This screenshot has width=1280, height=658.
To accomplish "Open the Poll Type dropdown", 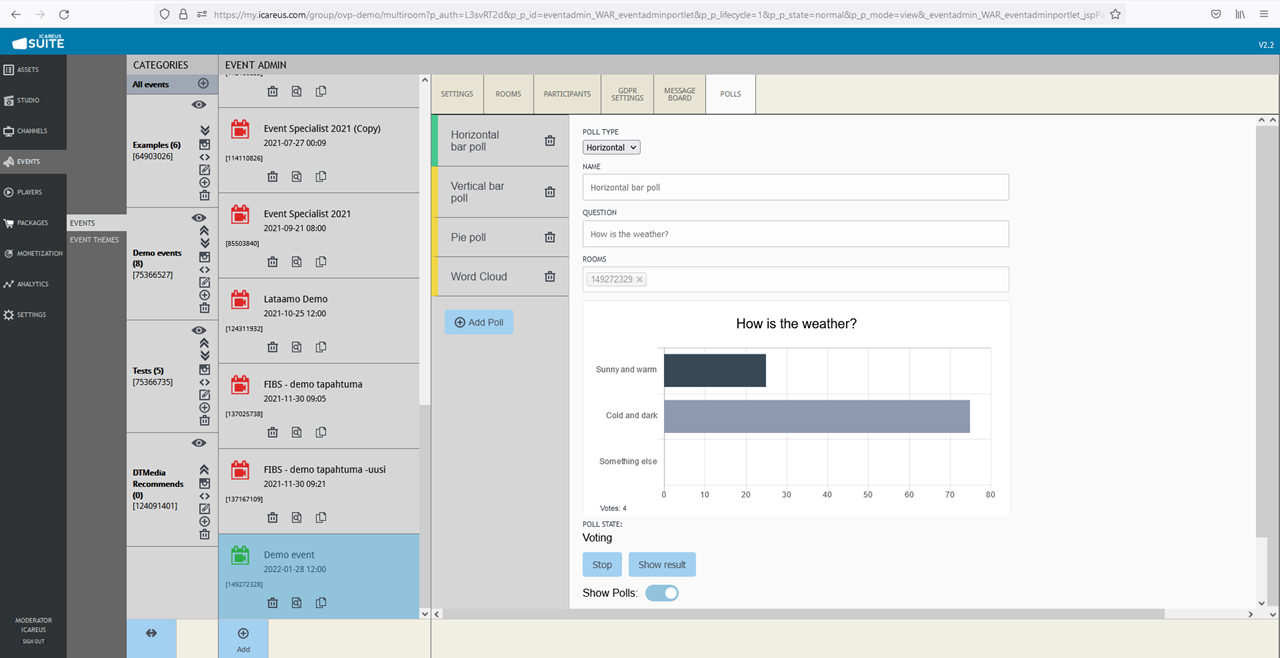I will point(611,147).
